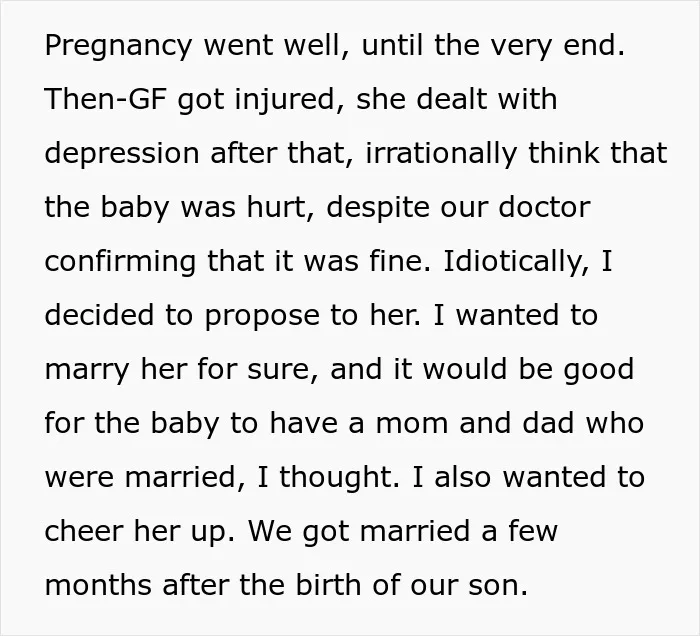Click the word "Then-GF" in the text
Image resolution: width=700 pixels, height=636 pixels.
pyautogui.click(x=105, y=98)
